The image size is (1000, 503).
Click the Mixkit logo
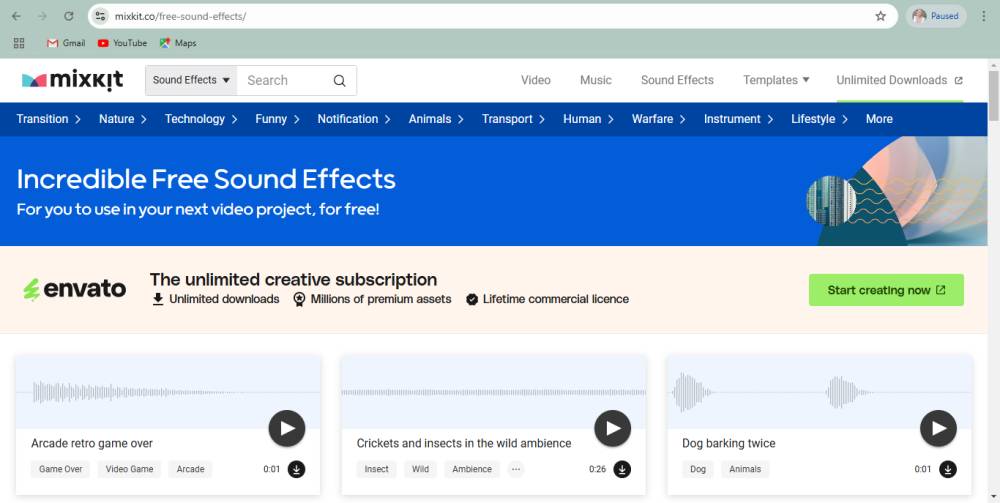pyautogui.click(x=72, y=80)
